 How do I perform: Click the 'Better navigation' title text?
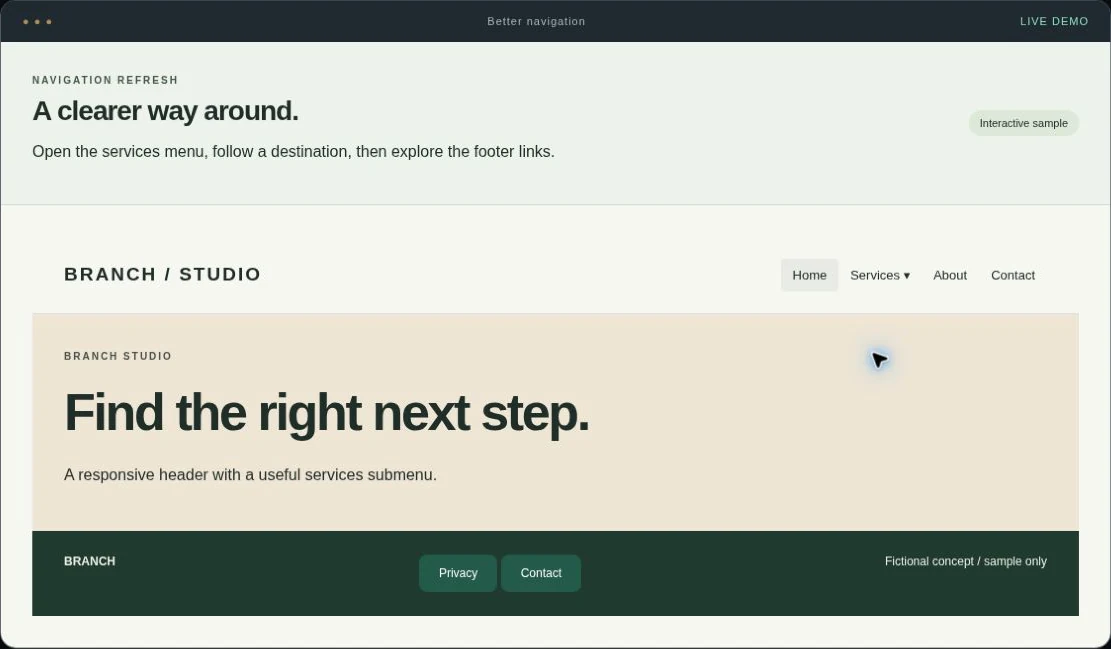(536, 21)
